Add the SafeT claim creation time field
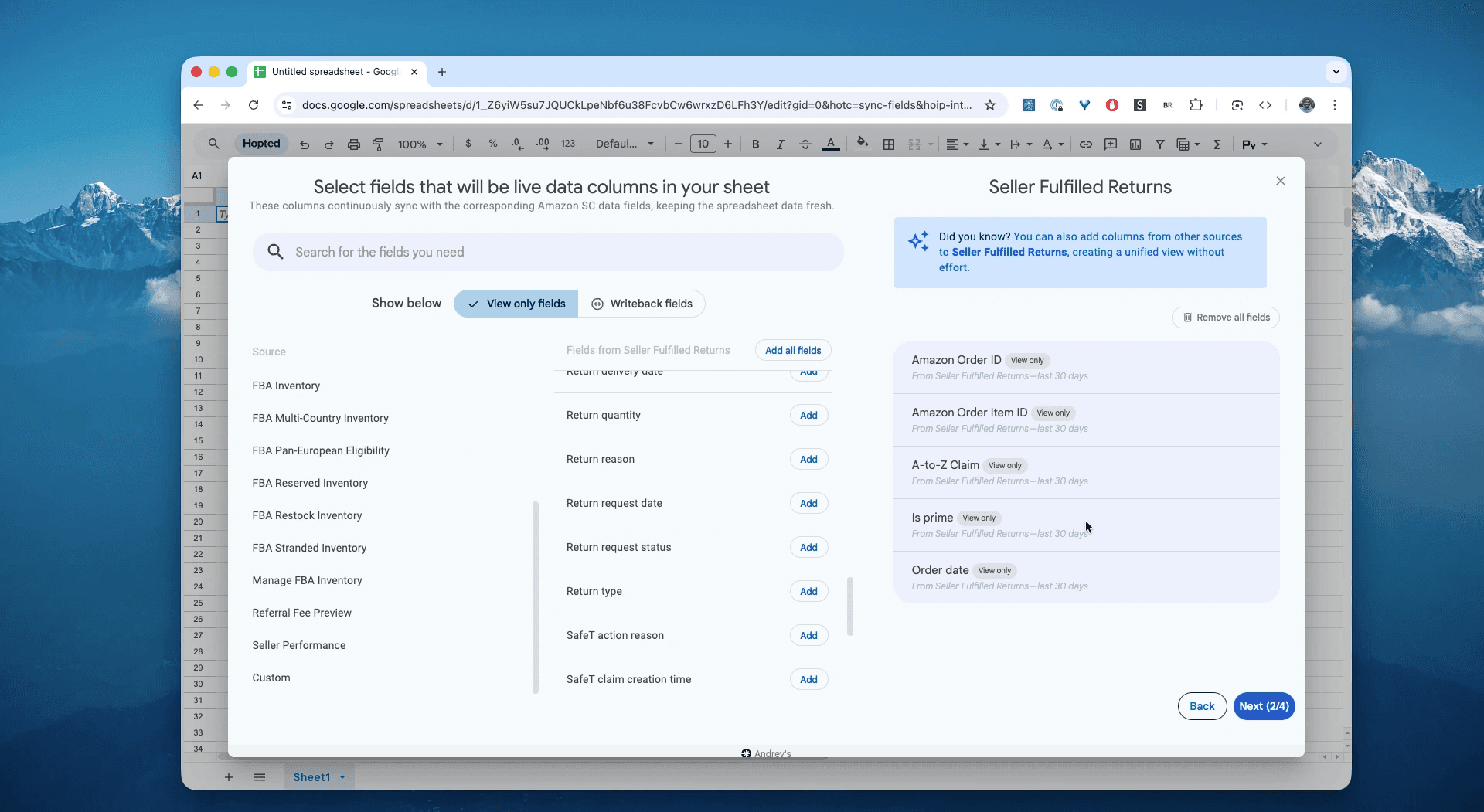Viewport: 1484px width, 812px height. 808,680
